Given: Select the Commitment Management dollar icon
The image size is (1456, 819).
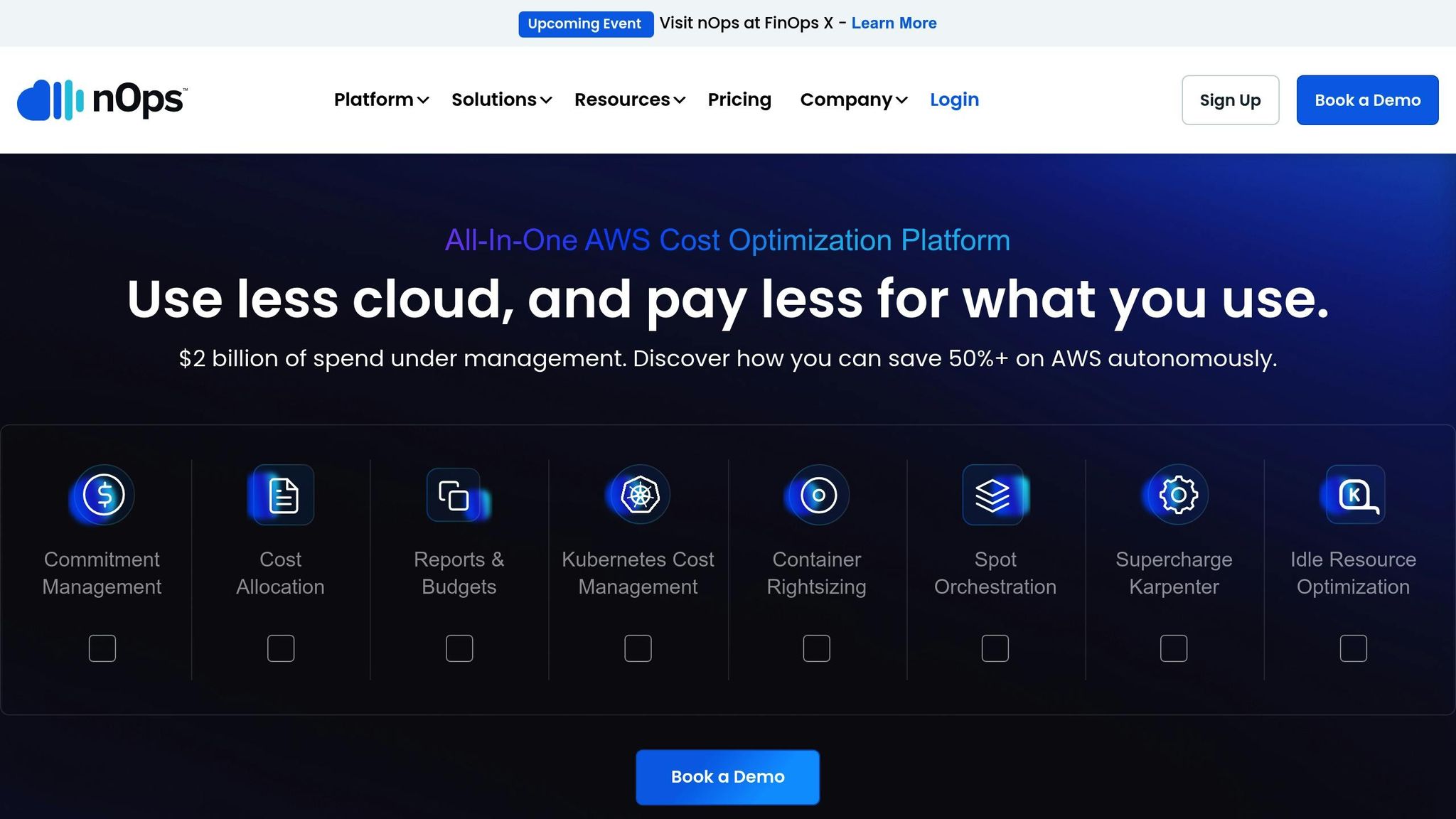Looking at the screenshot, I should point(104,495).
